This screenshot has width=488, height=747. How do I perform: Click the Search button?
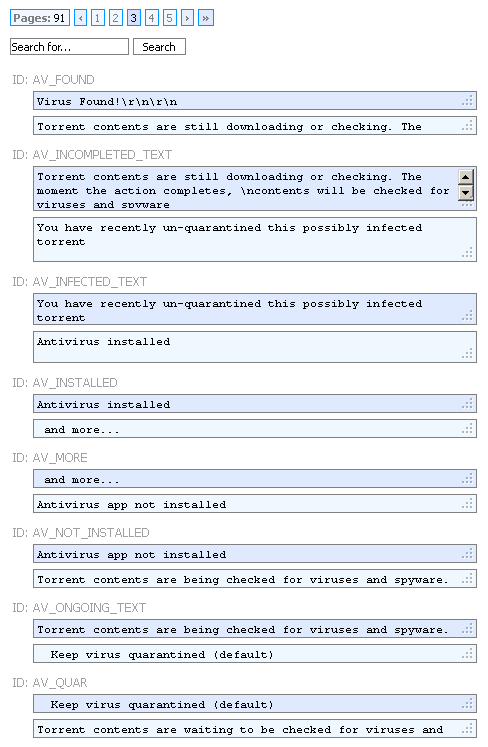coord(159,47)
